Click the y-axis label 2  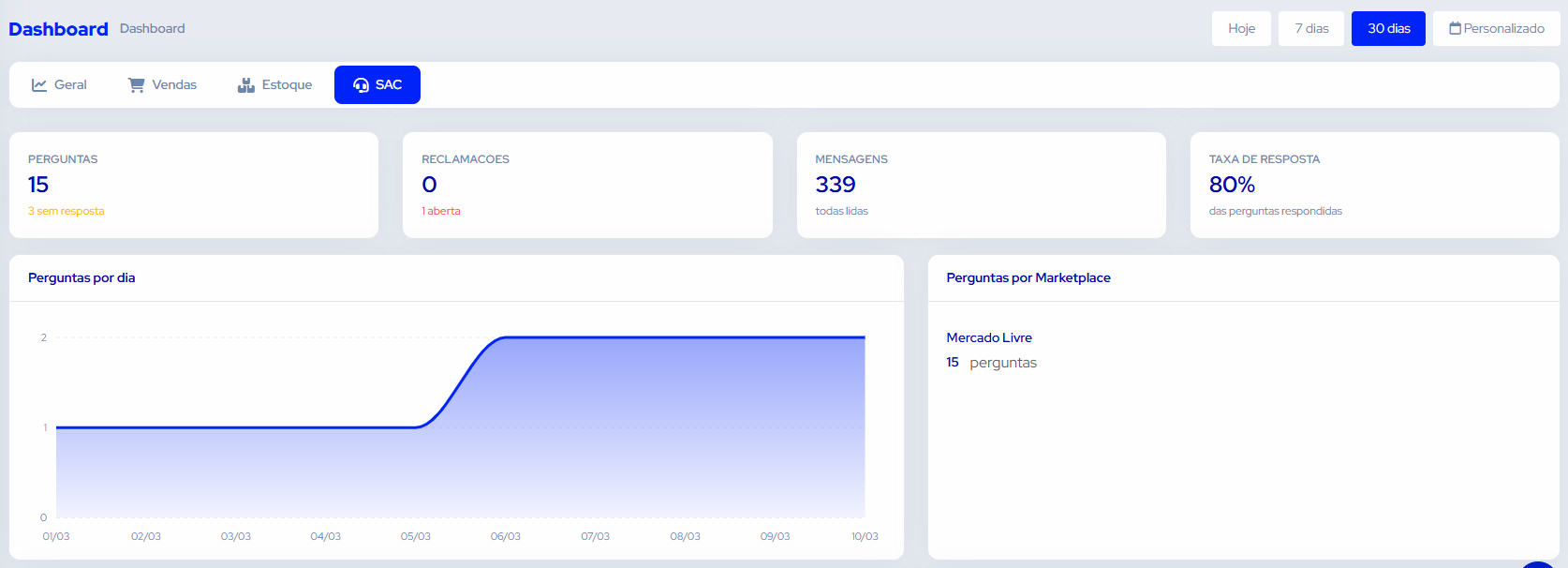coord(44,337)
